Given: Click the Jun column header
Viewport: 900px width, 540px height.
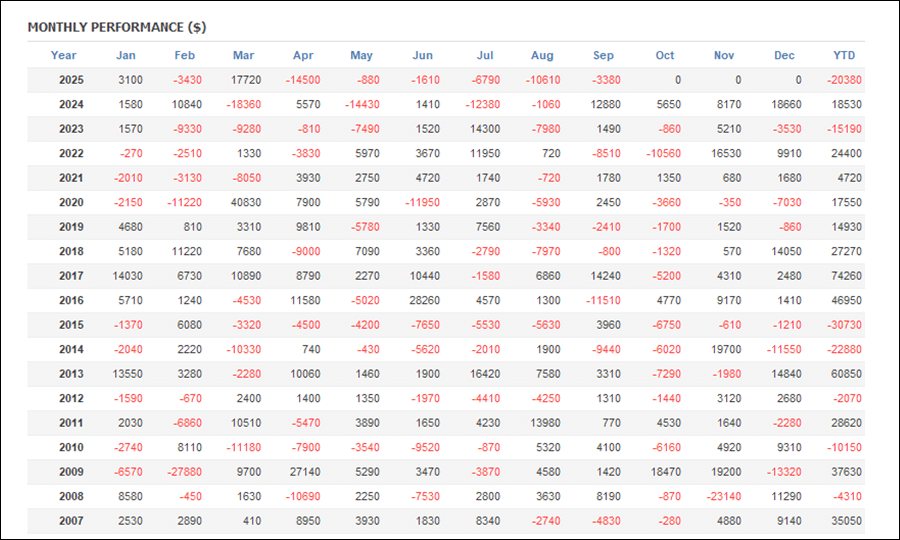Looking at the screenshot, I should tap(423, 55).
